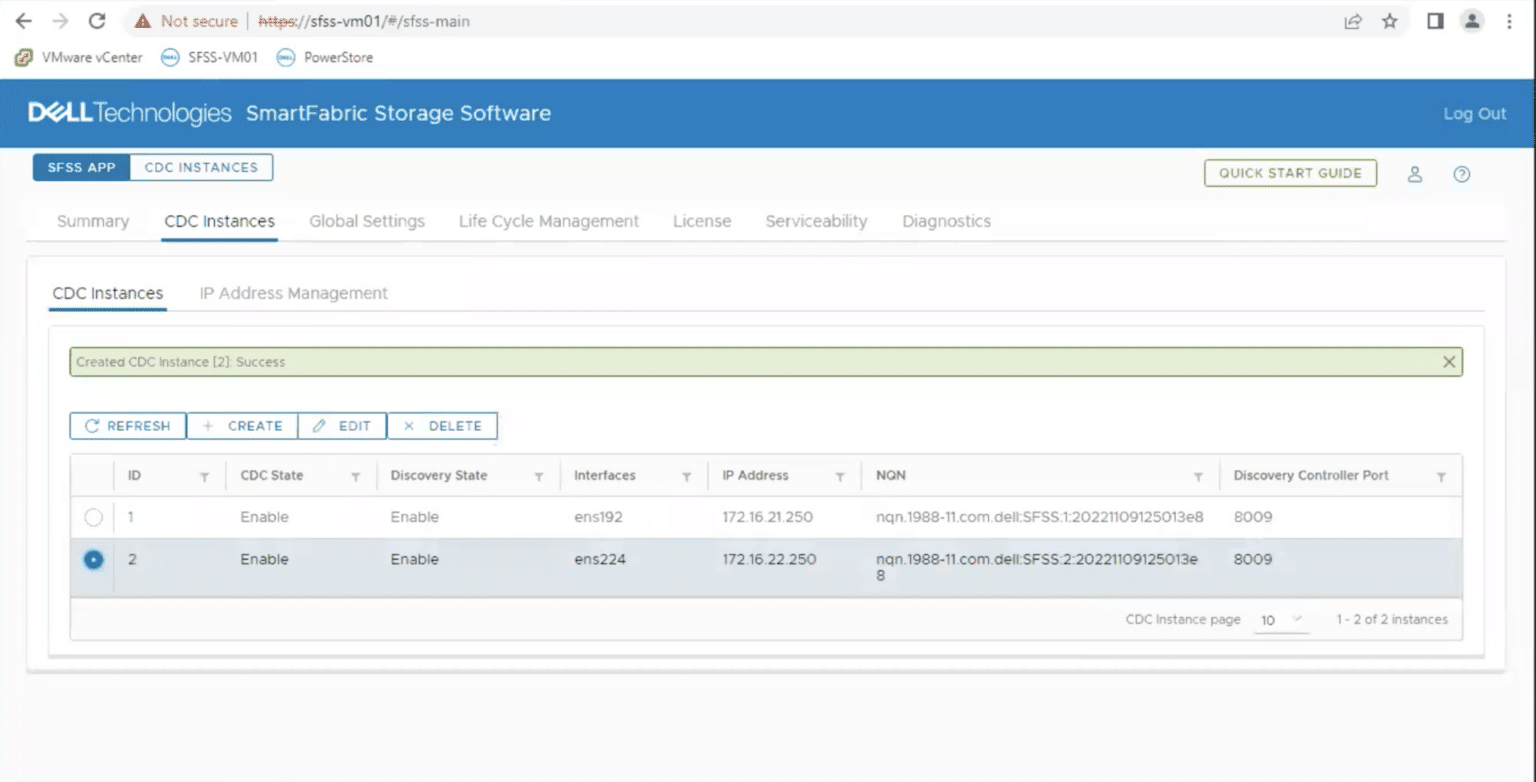Go to the Summary tab
The height and width of the screenshot is (782, 1536).
(93, 221)
